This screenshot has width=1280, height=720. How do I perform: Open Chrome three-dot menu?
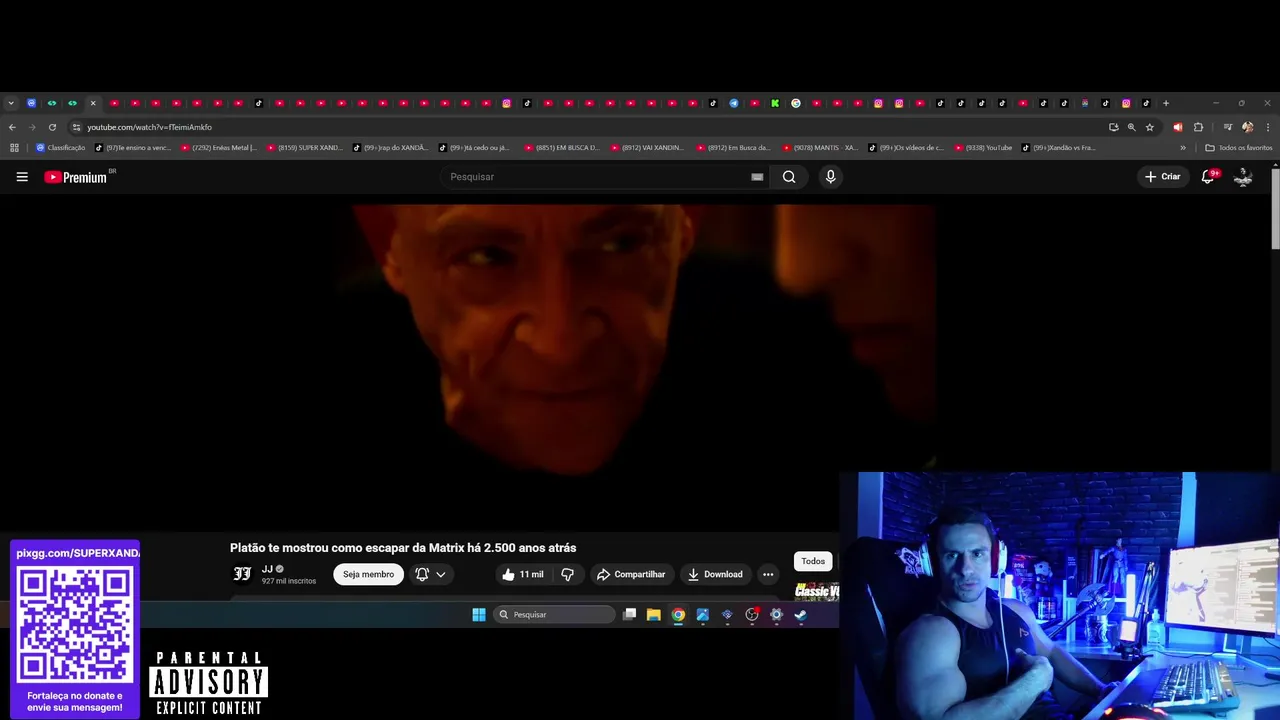pos(1268,127)
